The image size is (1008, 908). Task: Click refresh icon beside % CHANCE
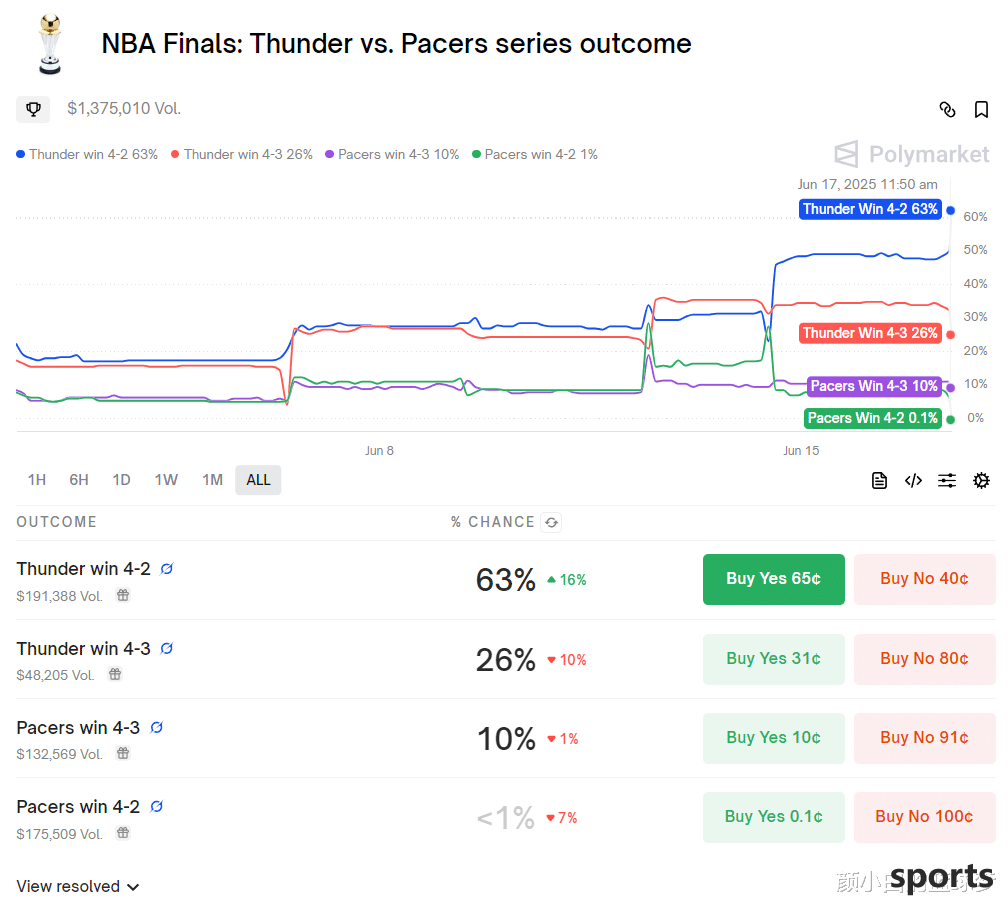click(x=551, y=522)
